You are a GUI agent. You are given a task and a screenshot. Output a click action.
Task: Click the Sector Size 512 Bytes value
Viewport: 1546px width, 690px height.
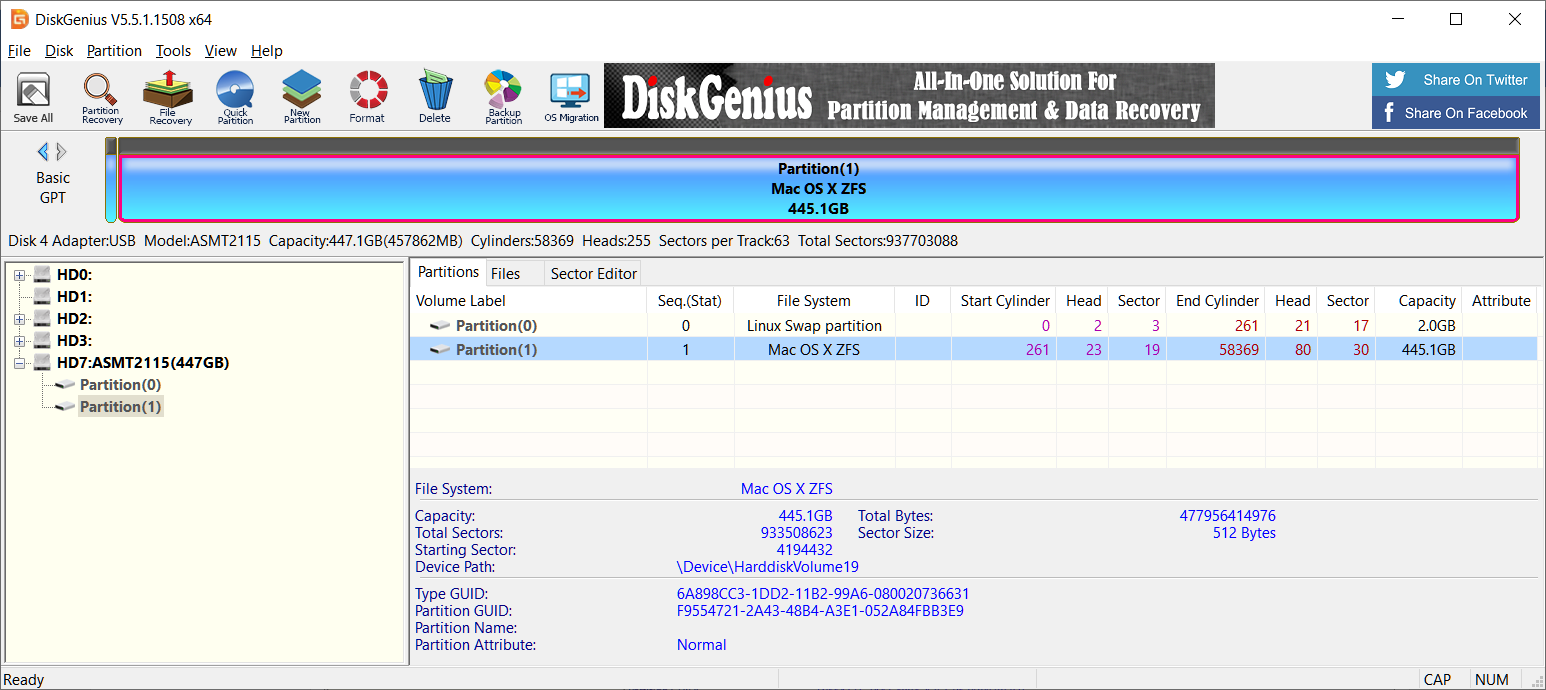(x=1244, y=533)
